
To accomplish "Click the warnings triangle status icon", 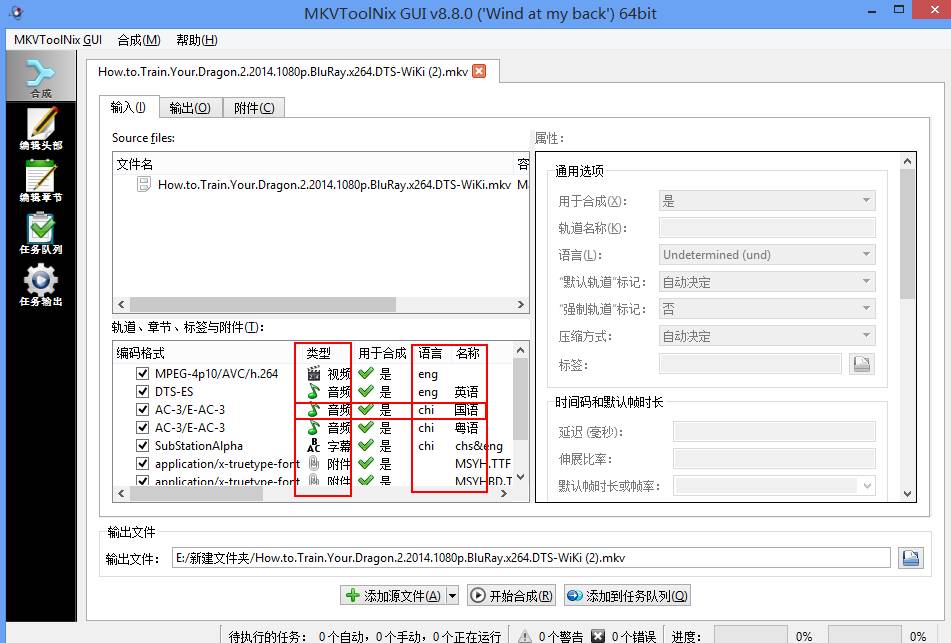I will (x=525, y=636).
